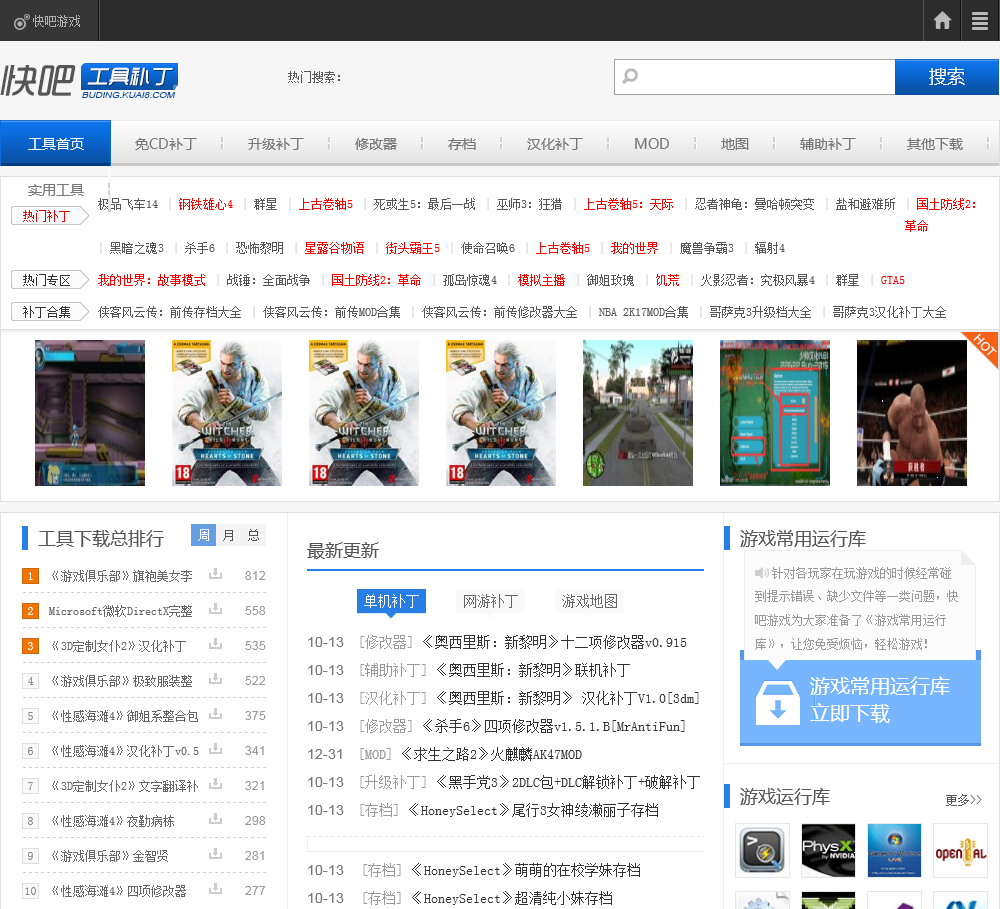Open the wrestling game thumbnail
This screenshot has width=1000, height=909.
point(911,413)
